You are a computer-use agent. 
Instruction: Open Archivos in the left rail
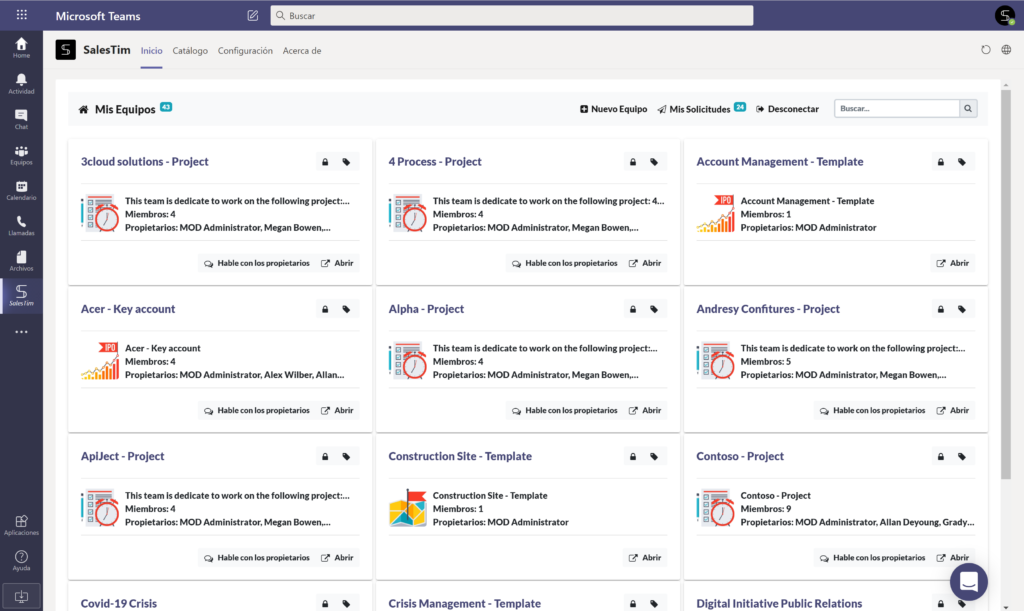coord(22,260)
